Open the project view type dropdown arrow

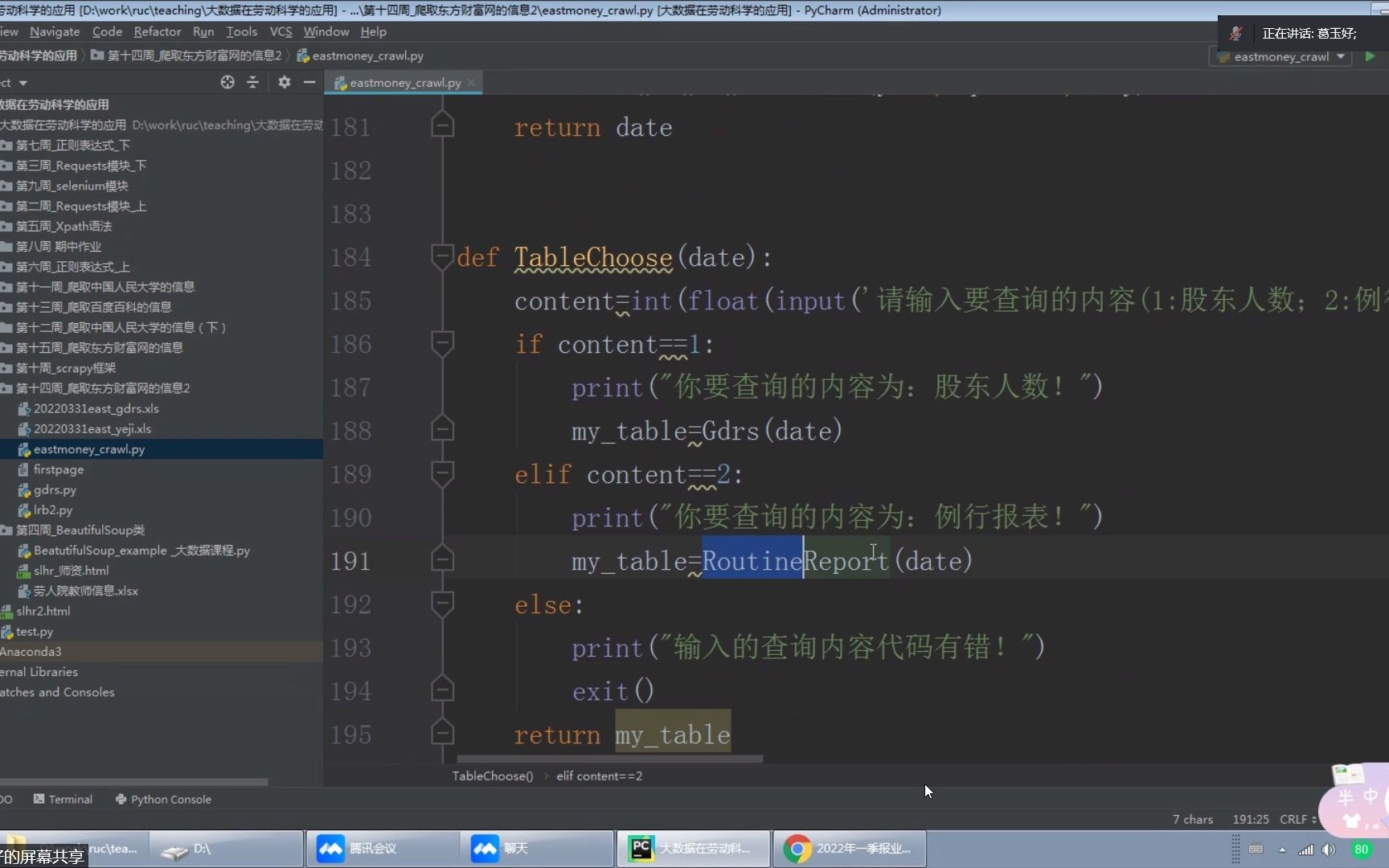23,83
